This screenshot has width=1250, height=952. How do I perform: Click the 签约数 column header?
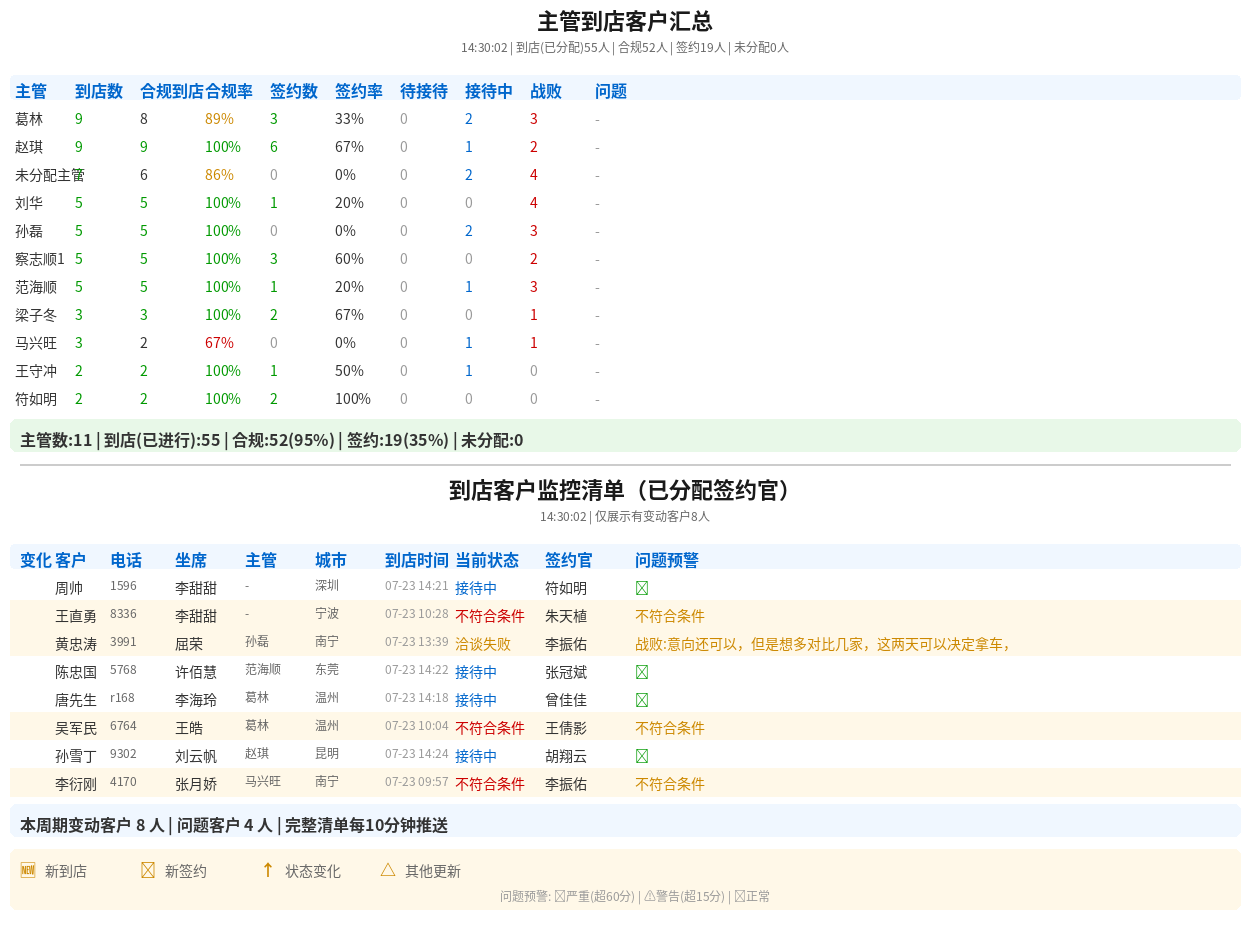point(294,91)
